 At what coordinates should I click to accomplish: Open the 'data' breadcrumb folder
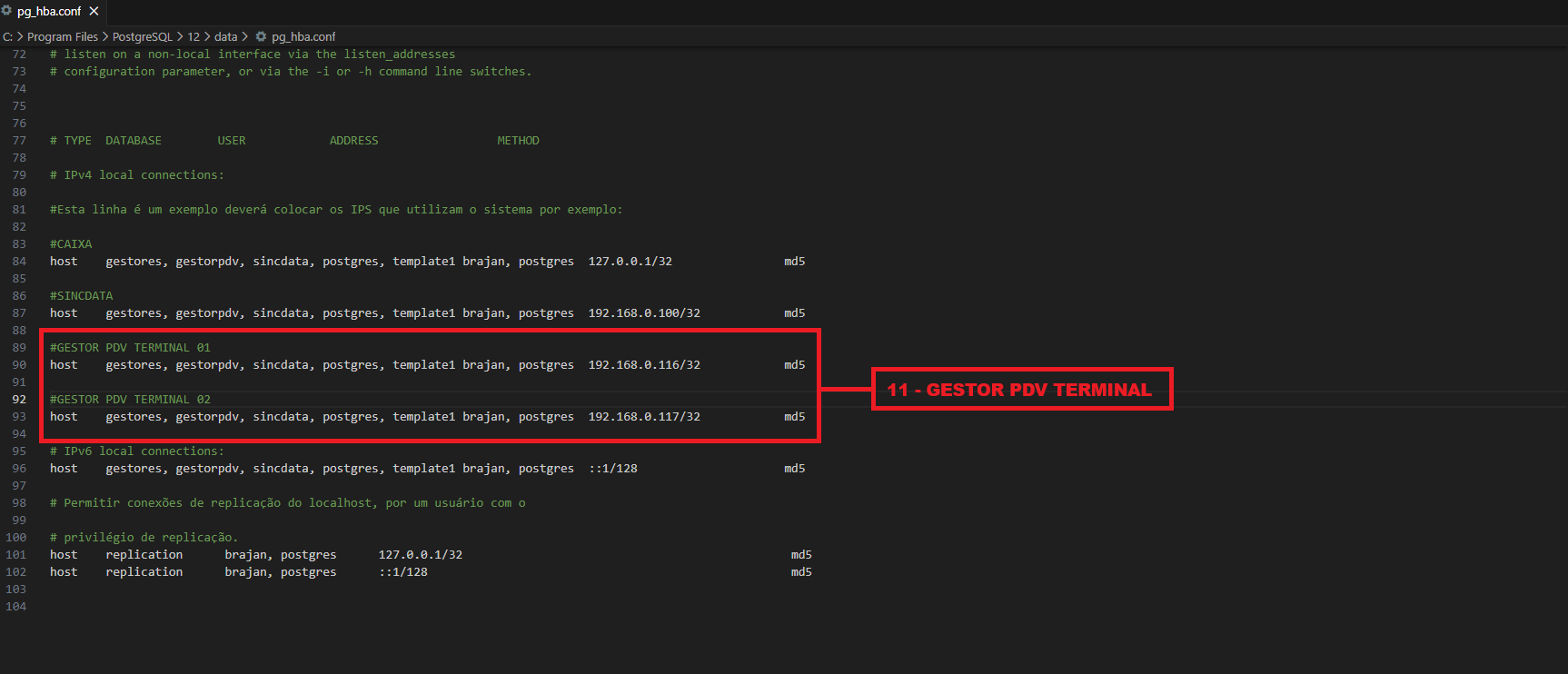[x=225, y=36]
